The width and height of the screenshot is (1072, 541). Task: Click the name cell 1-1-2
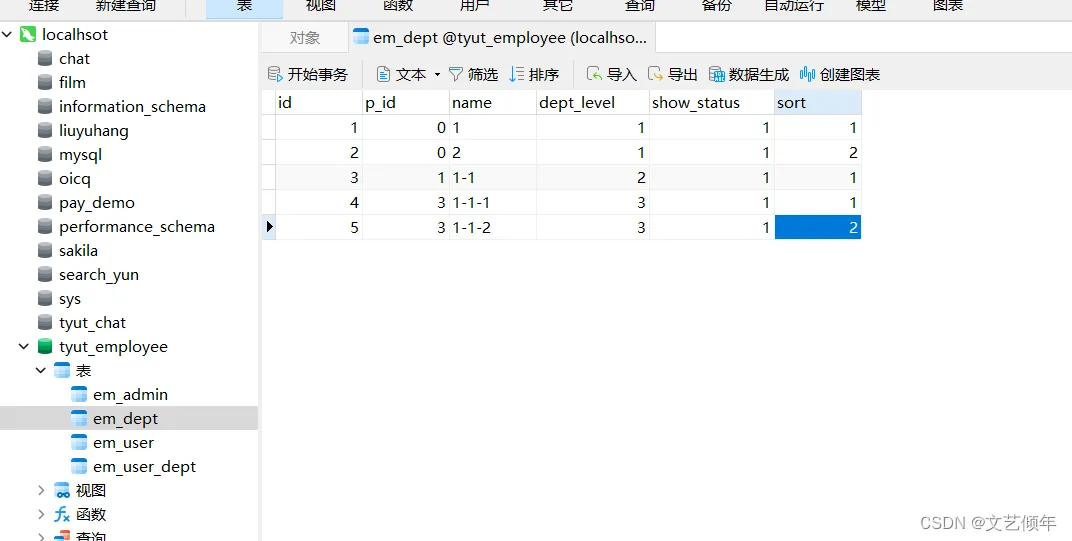[493, 227]
